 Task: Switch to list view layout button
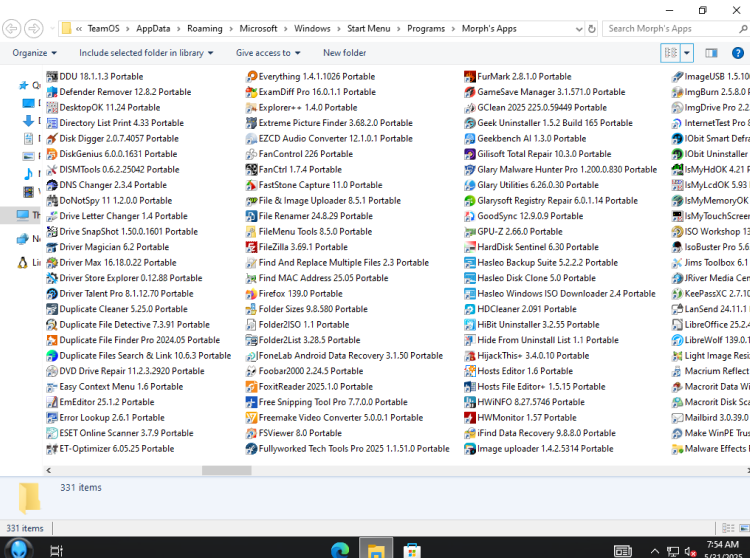point(671,53)
